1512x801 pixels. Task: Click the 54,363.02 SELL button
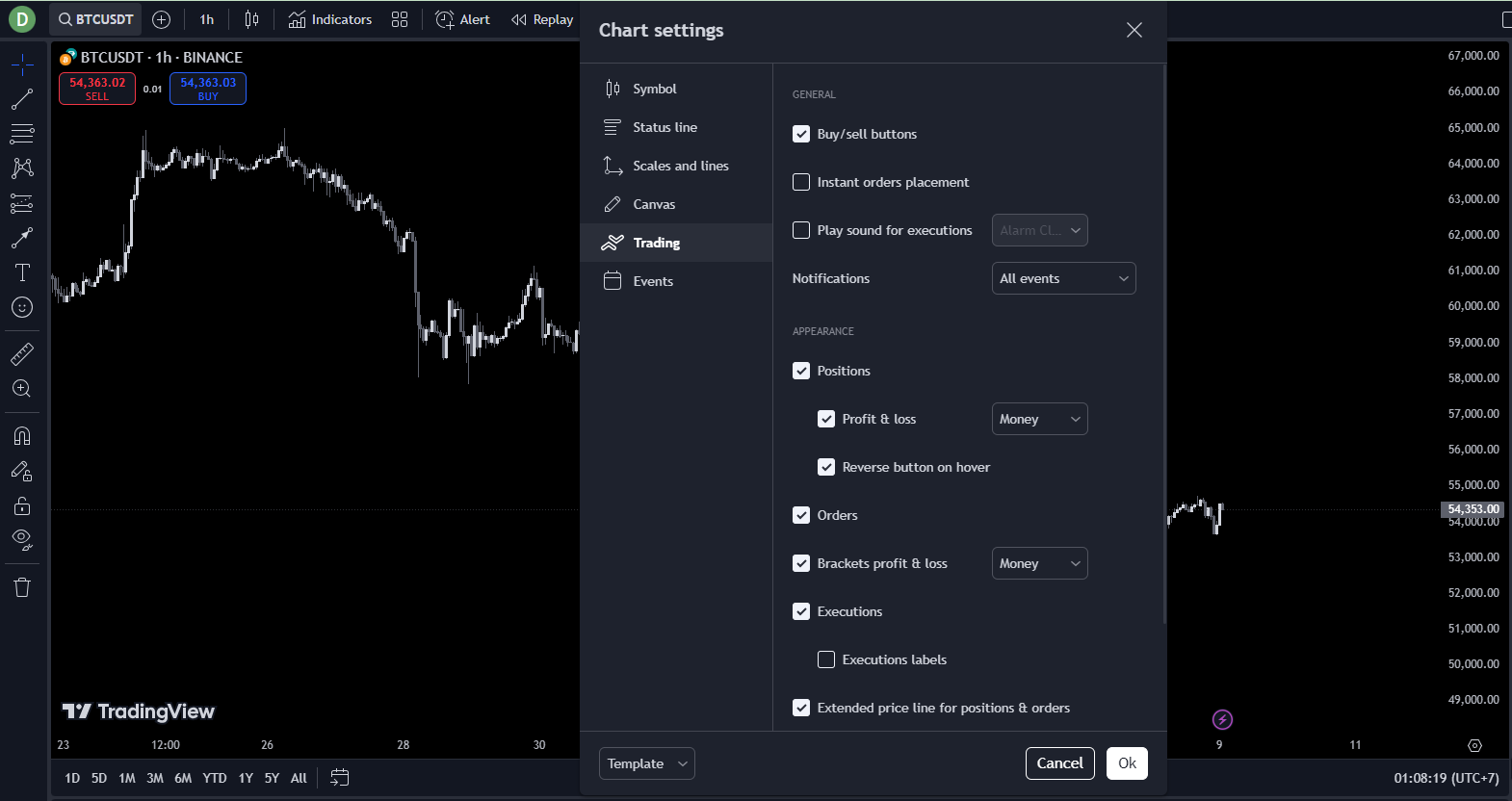click(97, 89)
